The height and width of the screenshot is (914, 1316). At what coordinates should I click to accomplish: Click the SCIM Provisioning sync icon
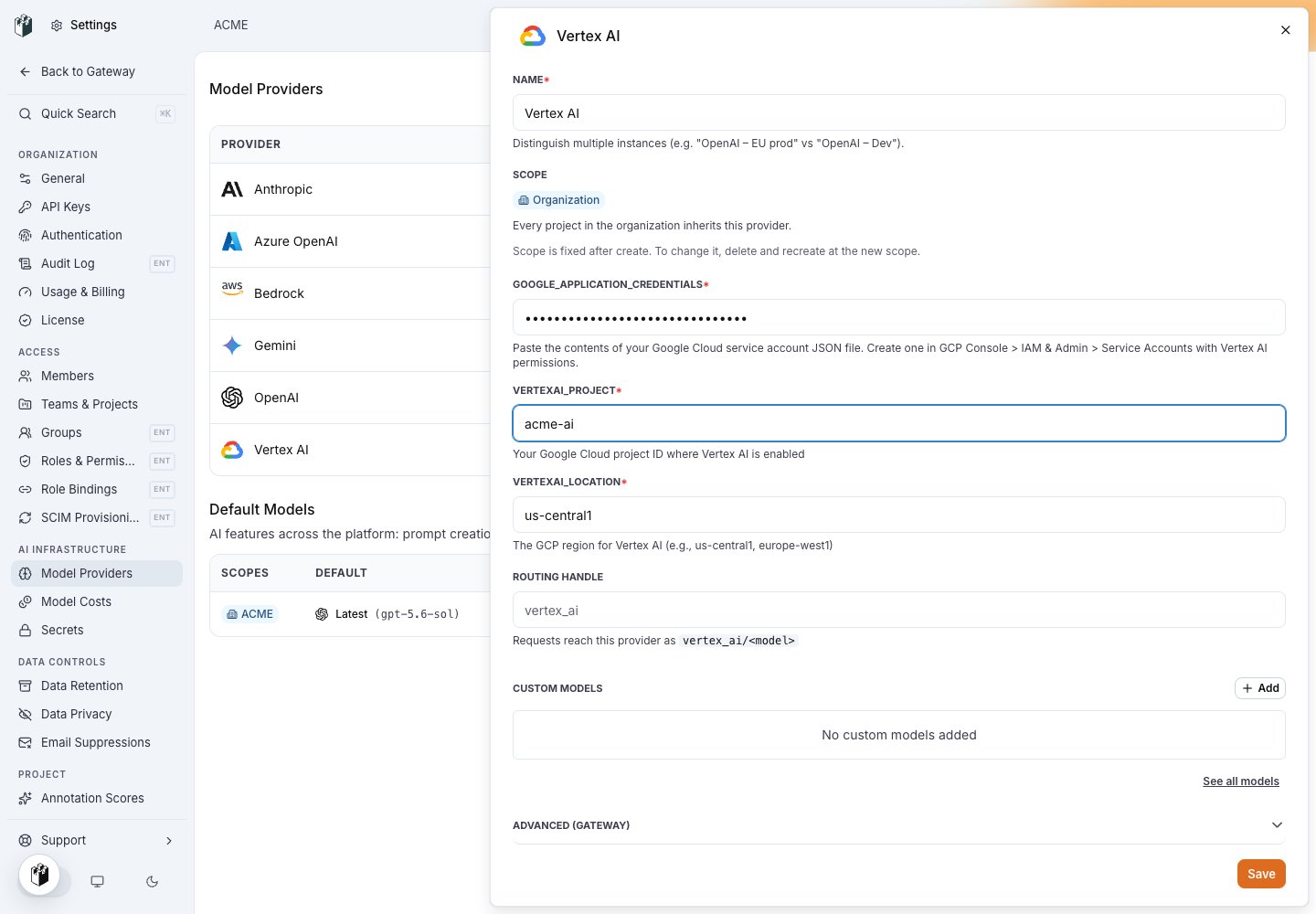(26, 517)
